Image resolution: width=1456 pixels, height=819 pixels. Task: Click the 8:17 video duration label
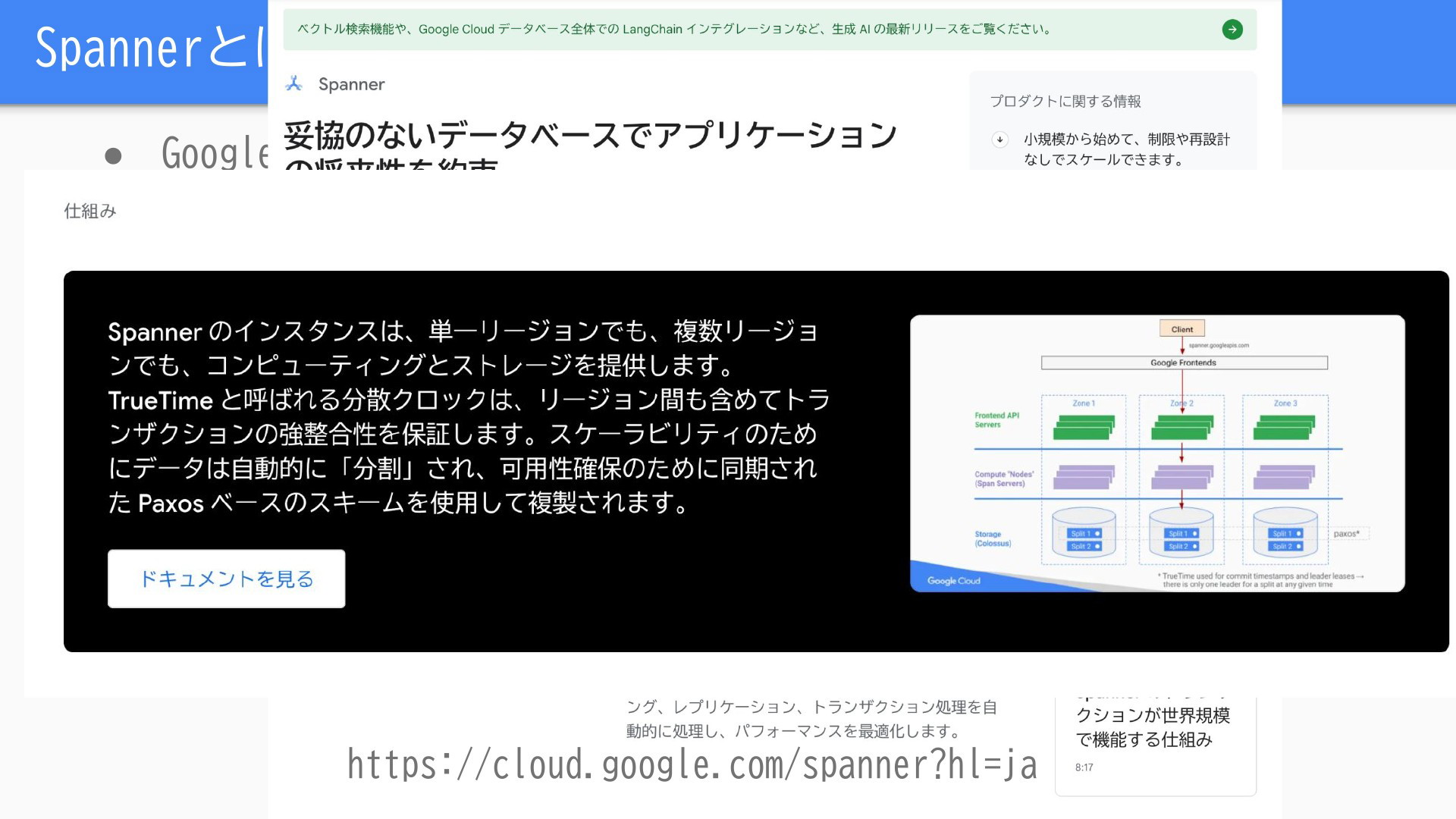coord(1084,767)
